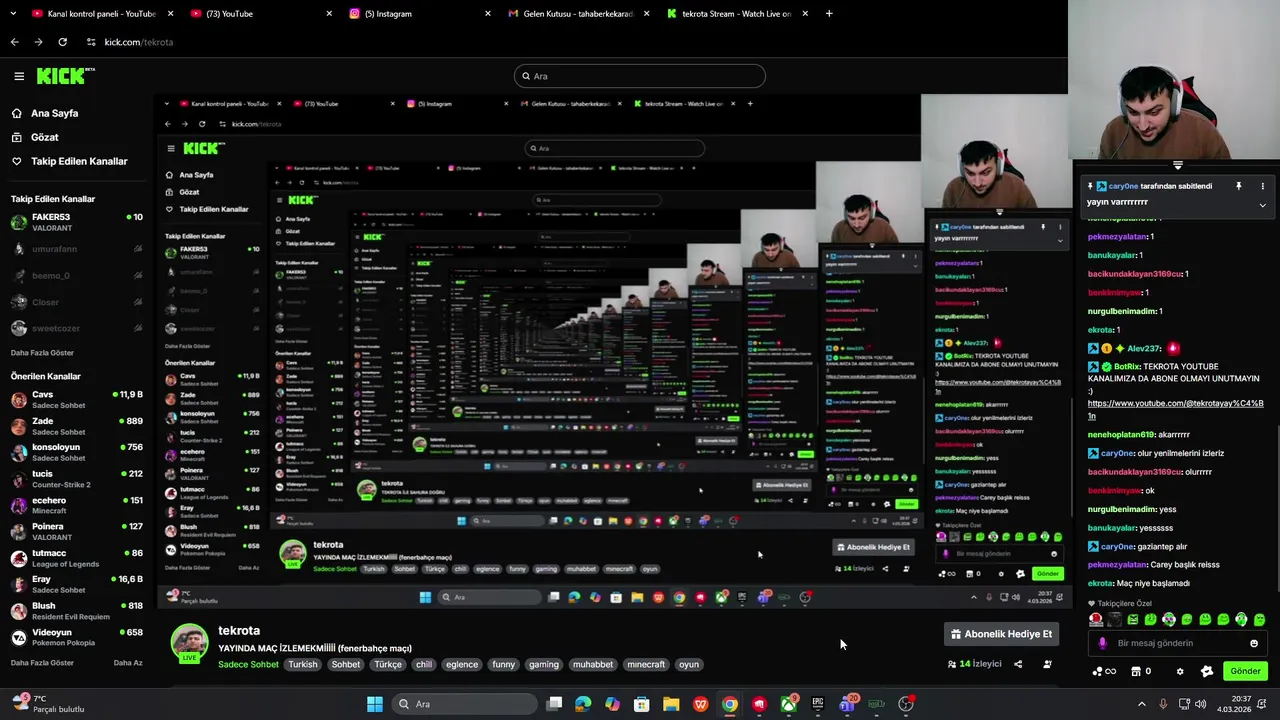The width and height of the screenshot is (1280, 720).
Task: Open recommended channel Blush
Action: pyautogui.click(x=76, y=610)
